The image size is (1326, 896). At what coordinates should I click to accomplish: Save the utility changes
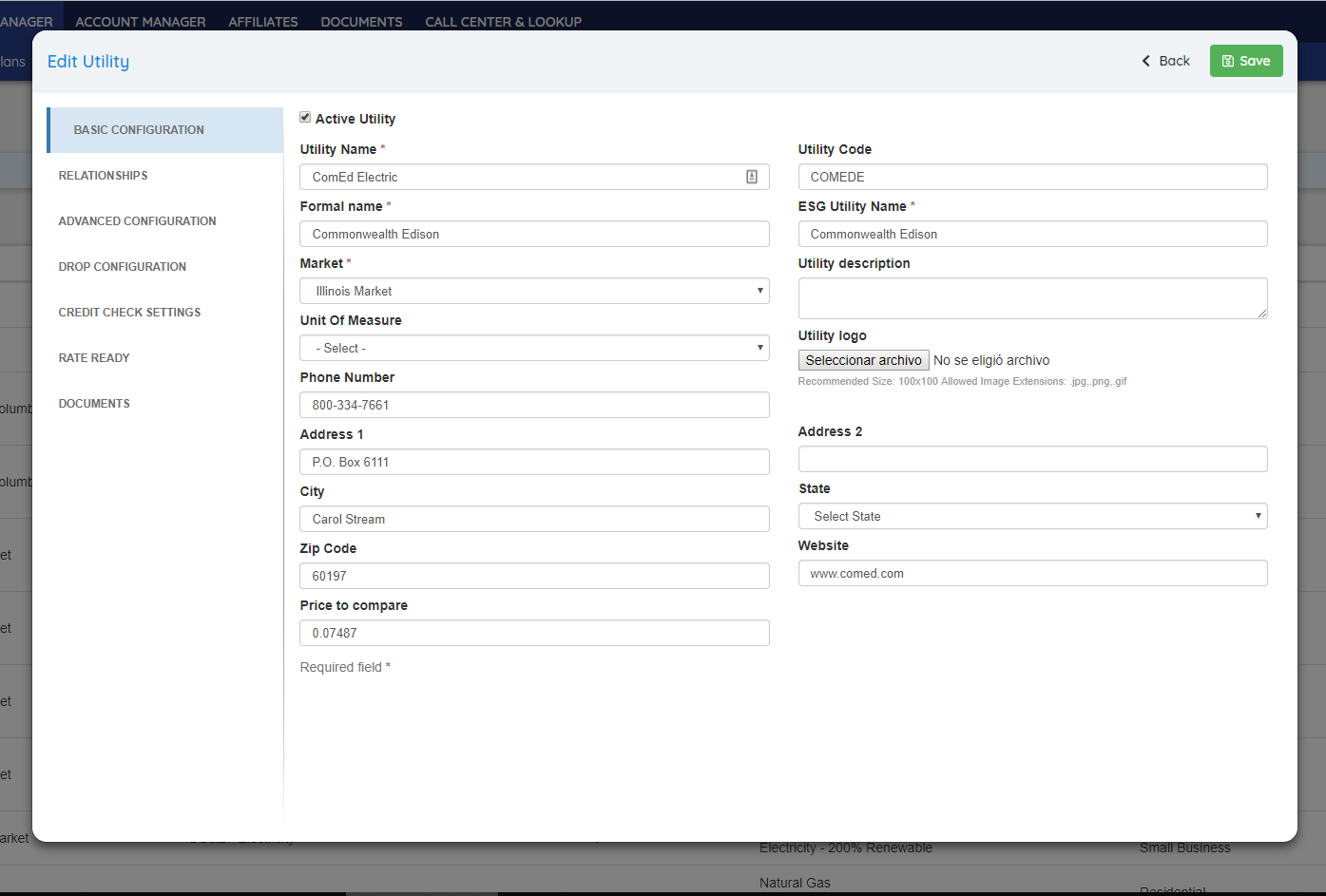click(1246, 61)
